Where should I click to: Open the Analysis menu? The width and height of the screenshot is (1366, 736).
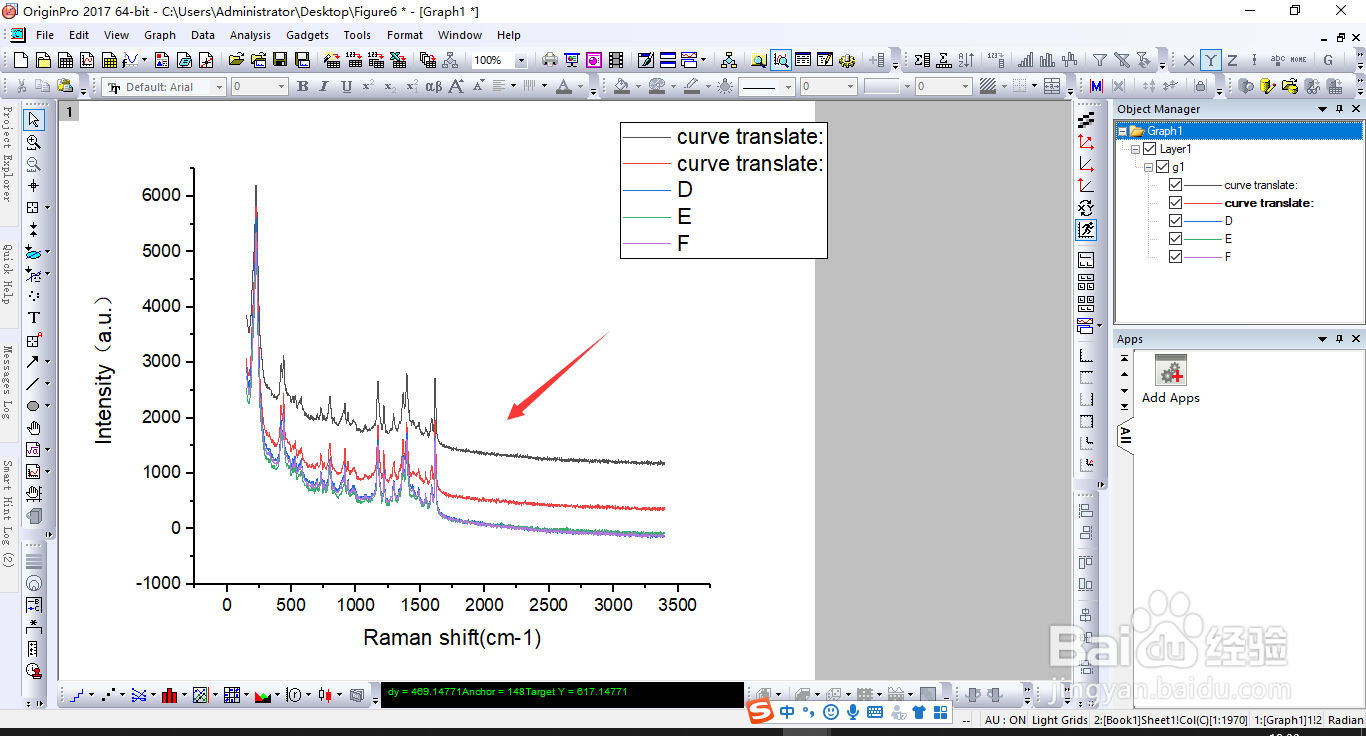click(x=250, y=35)
